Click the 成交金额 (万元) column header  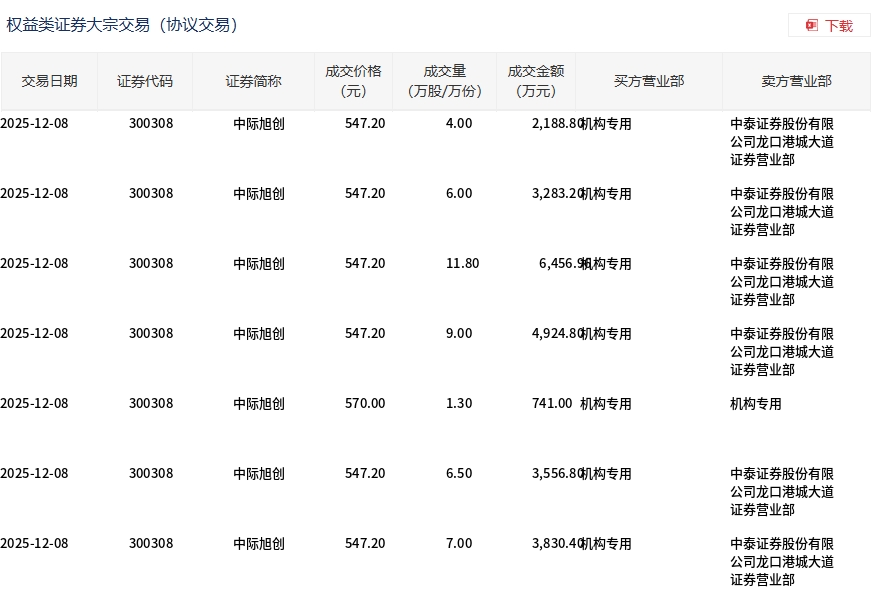pyautogui.click(x=536, y=81)
